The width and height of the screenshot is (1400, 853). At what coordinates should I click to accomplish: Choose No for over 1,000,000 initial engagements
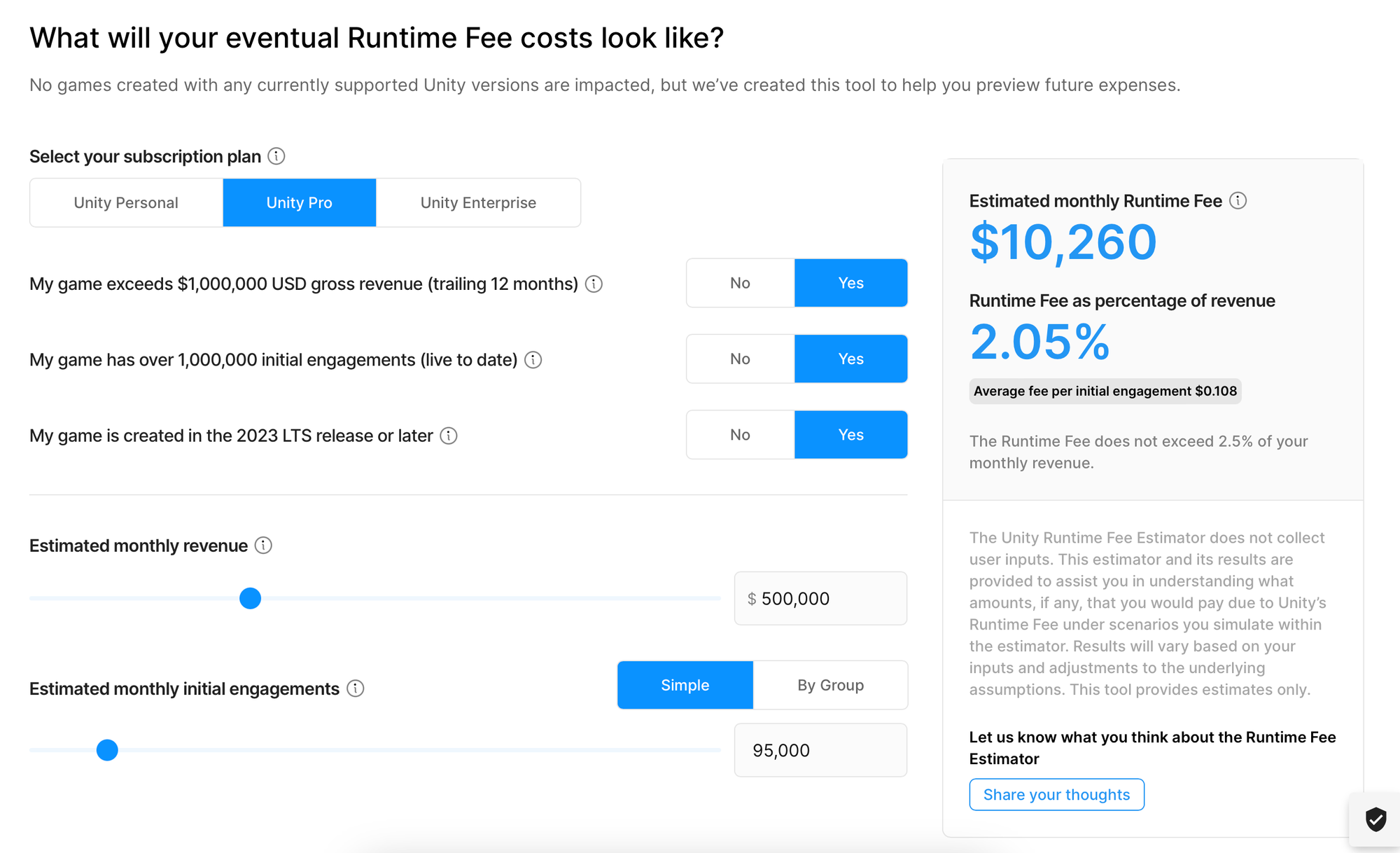(x=741, y=359)
